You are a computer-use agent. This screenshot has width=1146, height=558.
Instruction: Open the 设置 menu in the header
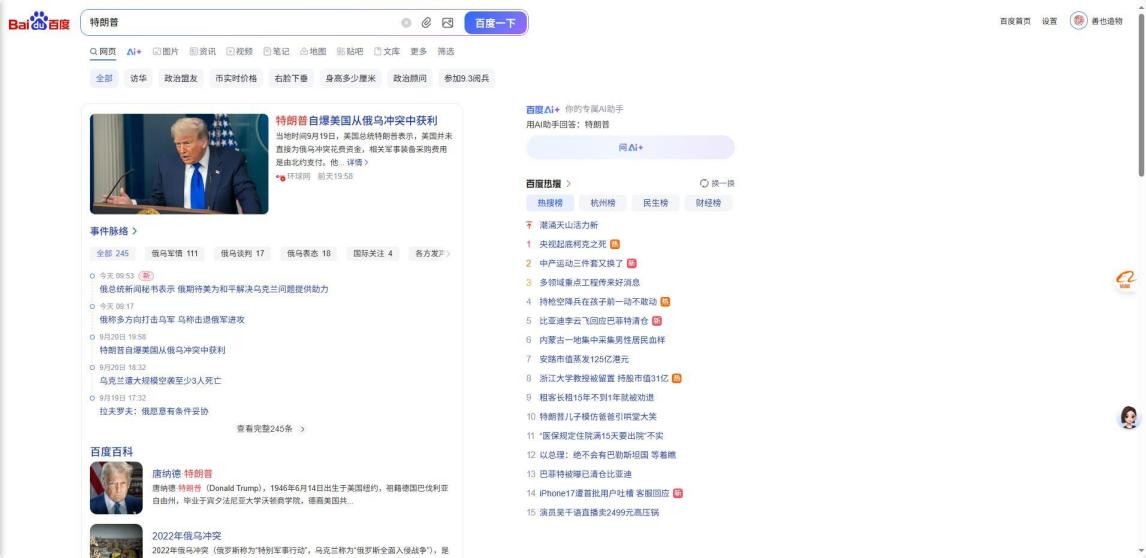(1050, 21)
